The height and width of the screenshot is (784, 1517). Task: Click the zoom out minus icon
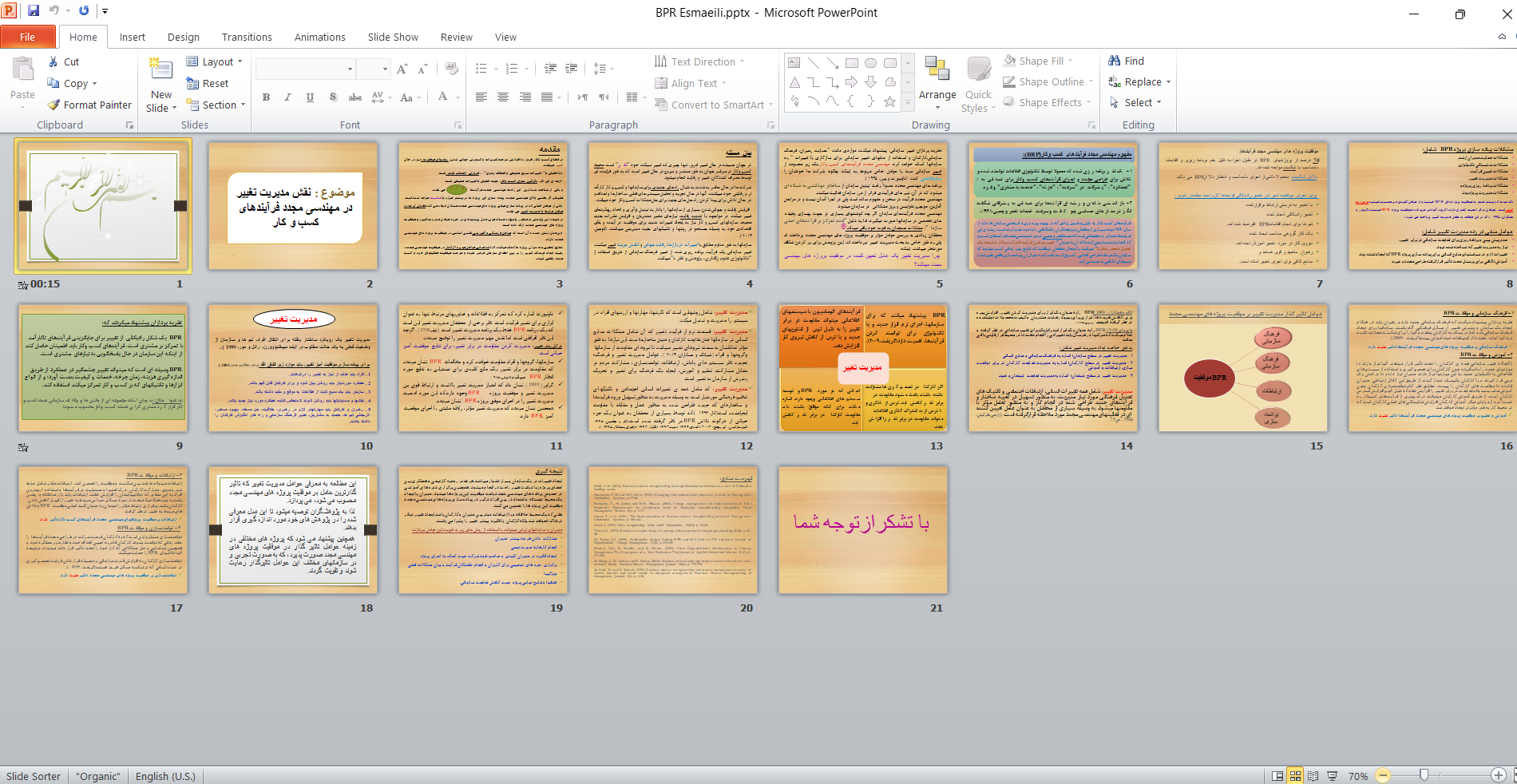(x=1384, y=775)
